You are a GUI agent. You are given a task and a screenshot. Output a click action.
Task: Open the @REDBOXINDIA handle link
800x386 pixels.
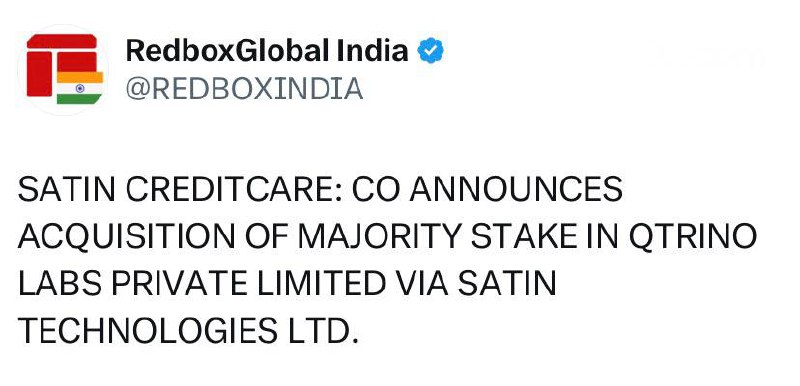point(244,89)
